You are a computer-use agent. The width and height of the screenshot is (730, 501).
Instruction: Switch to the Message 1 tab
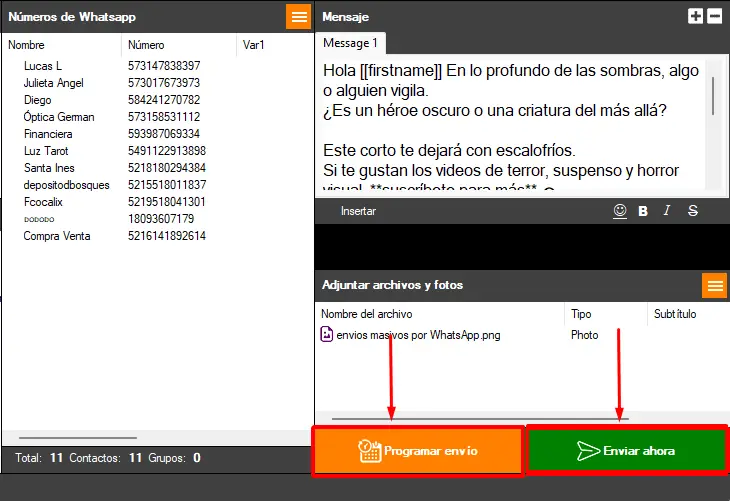click(350, 43)
